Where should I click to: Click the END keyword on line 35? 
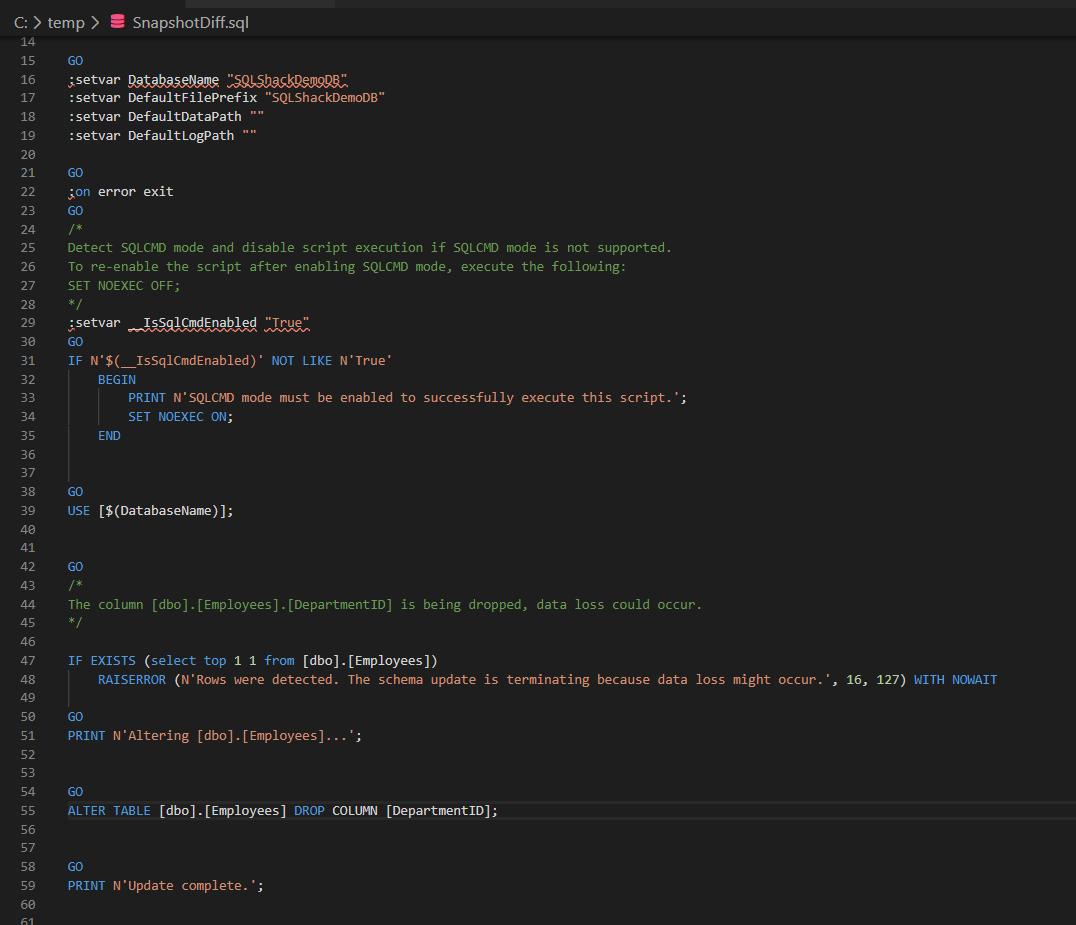[x=109, y=435]
